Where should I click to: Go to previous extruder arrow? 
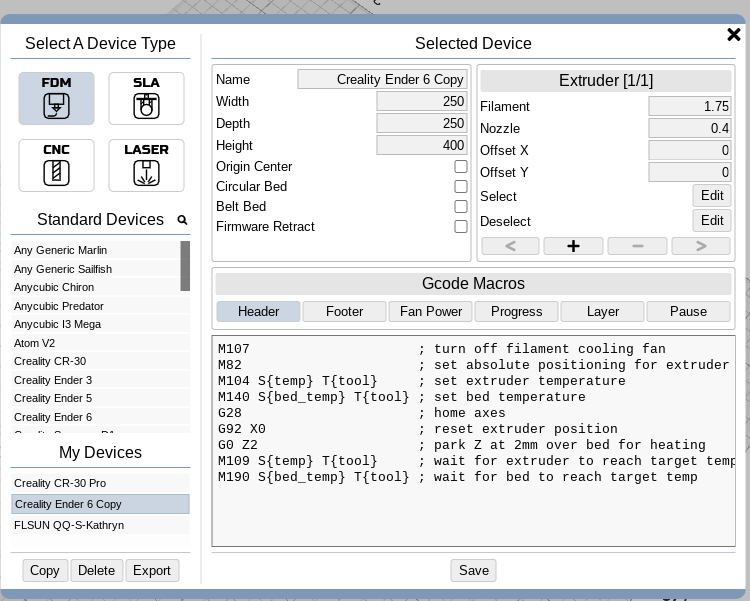click(x=510, y=246)
